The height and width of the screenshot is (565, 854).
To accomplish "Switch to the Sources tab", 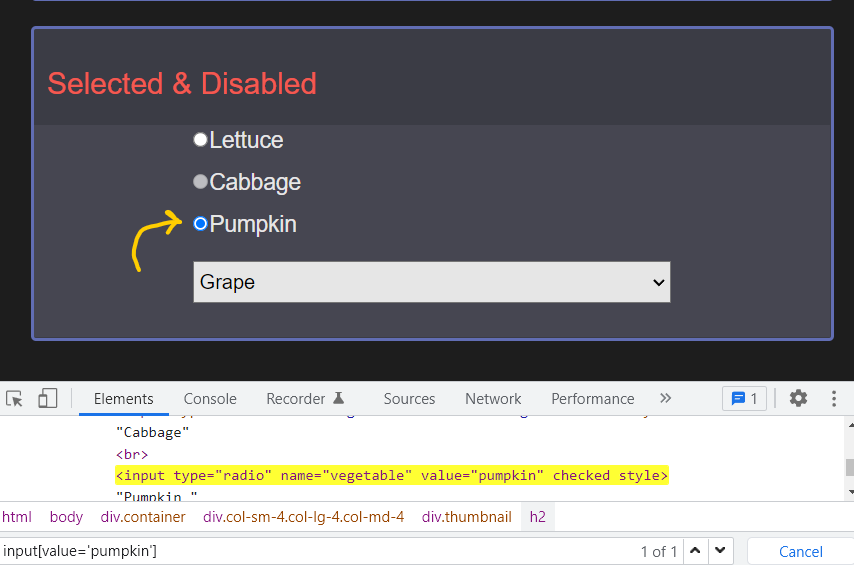I will (x=409, y=399).
